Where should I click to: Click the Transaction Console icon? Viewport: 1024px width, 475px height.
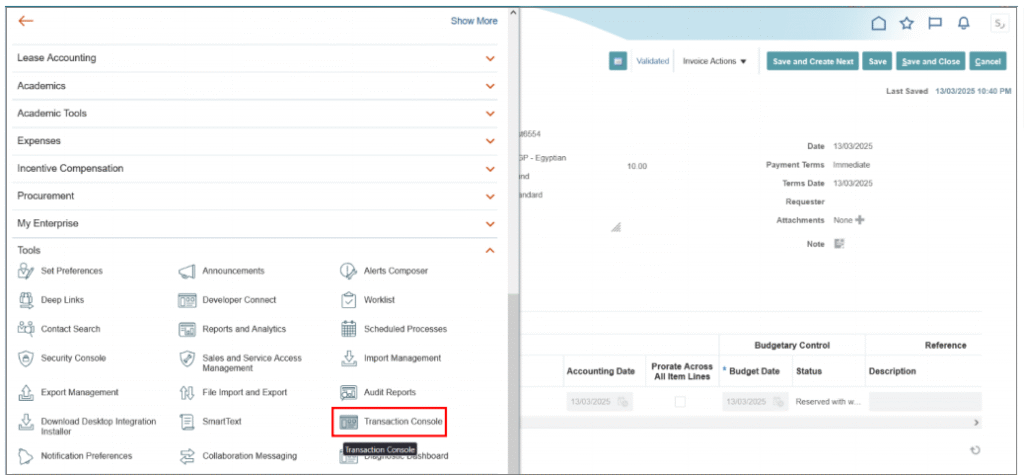coord(348,422)
